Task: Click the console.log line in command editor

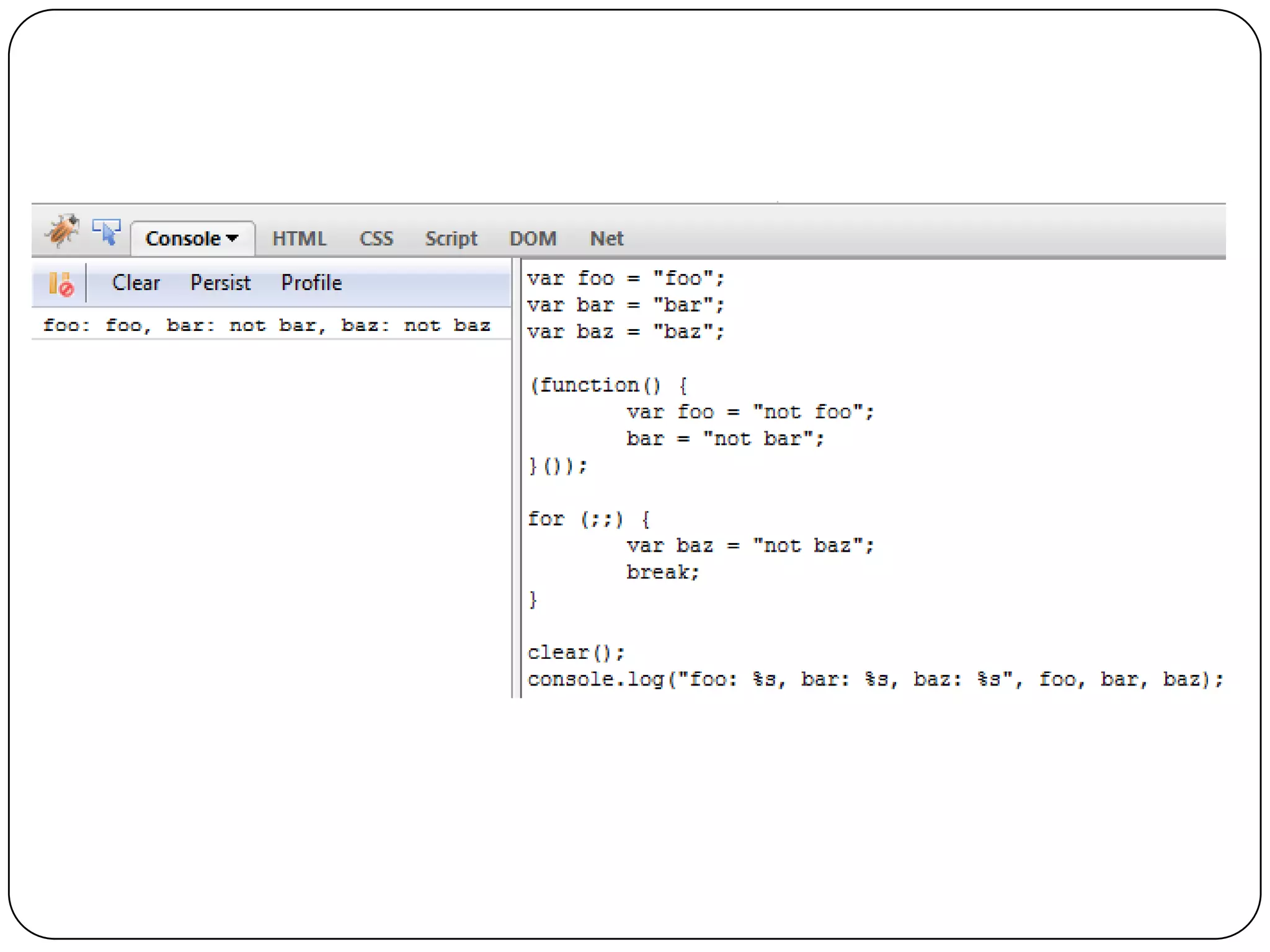Action: [874, 679]
